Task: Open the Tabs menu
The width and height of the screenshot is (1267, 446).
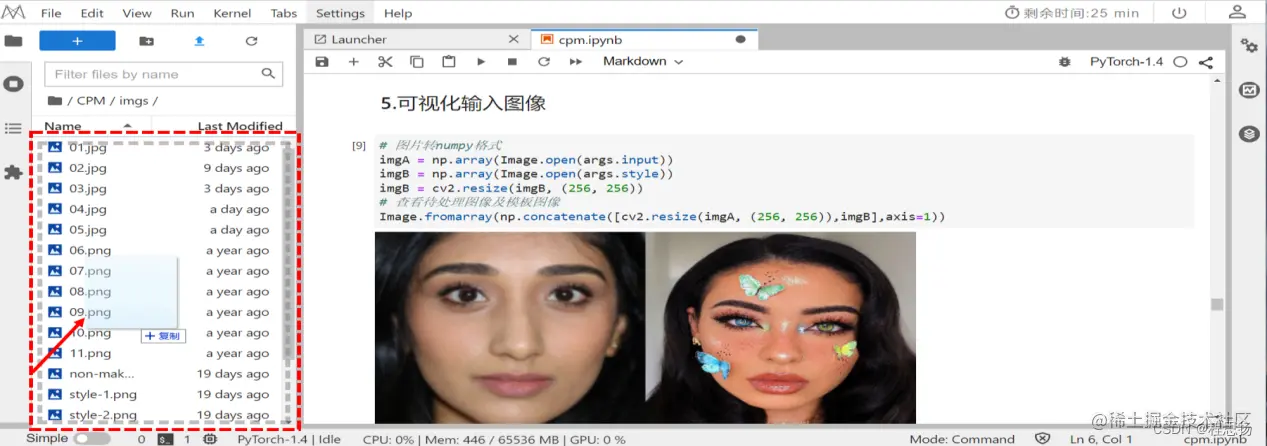Action: (284, 13)
